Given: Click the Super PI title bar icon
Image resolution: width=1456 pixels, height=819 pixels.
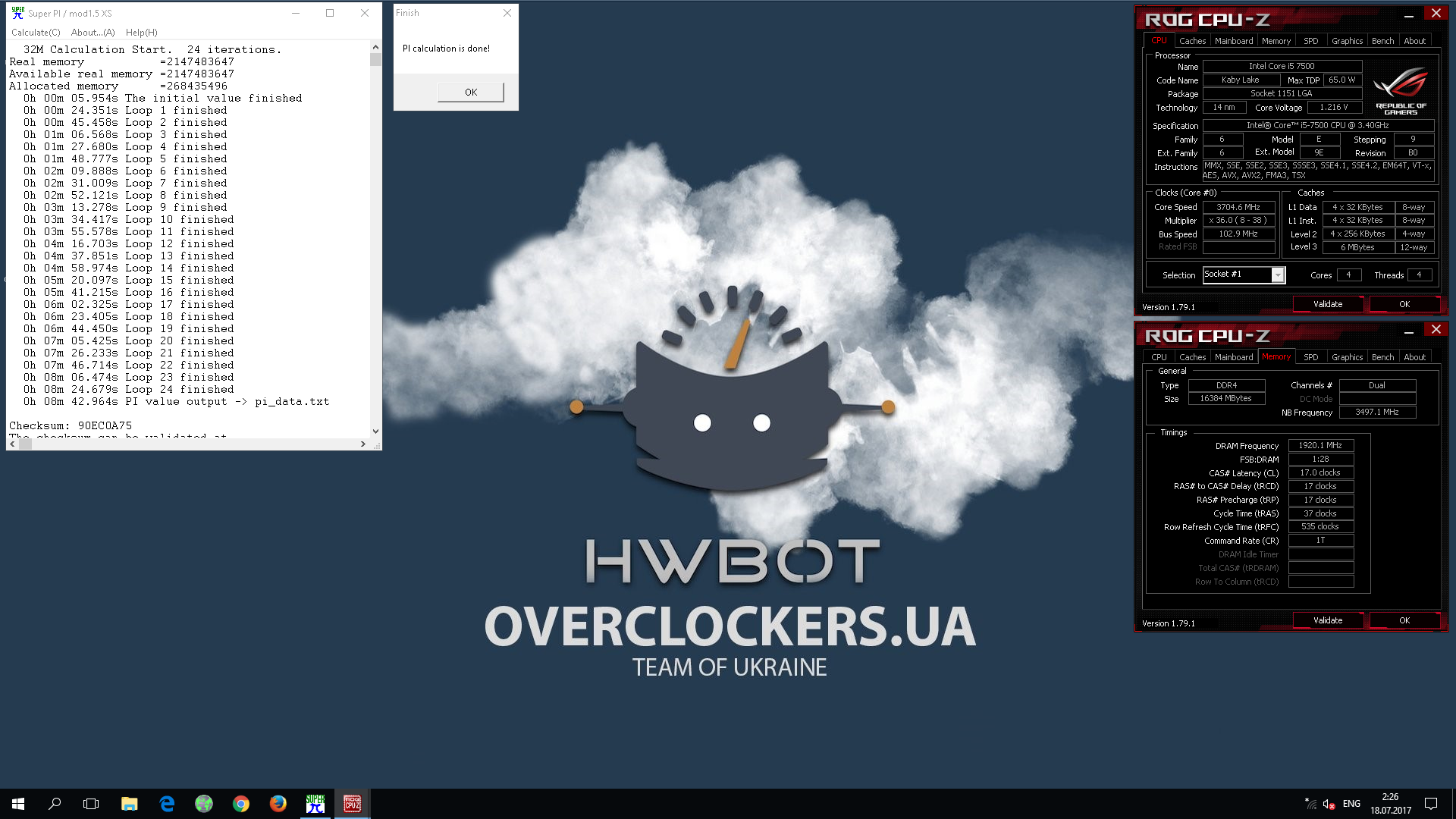Looking at the screenshot, I should coord(17,13).
